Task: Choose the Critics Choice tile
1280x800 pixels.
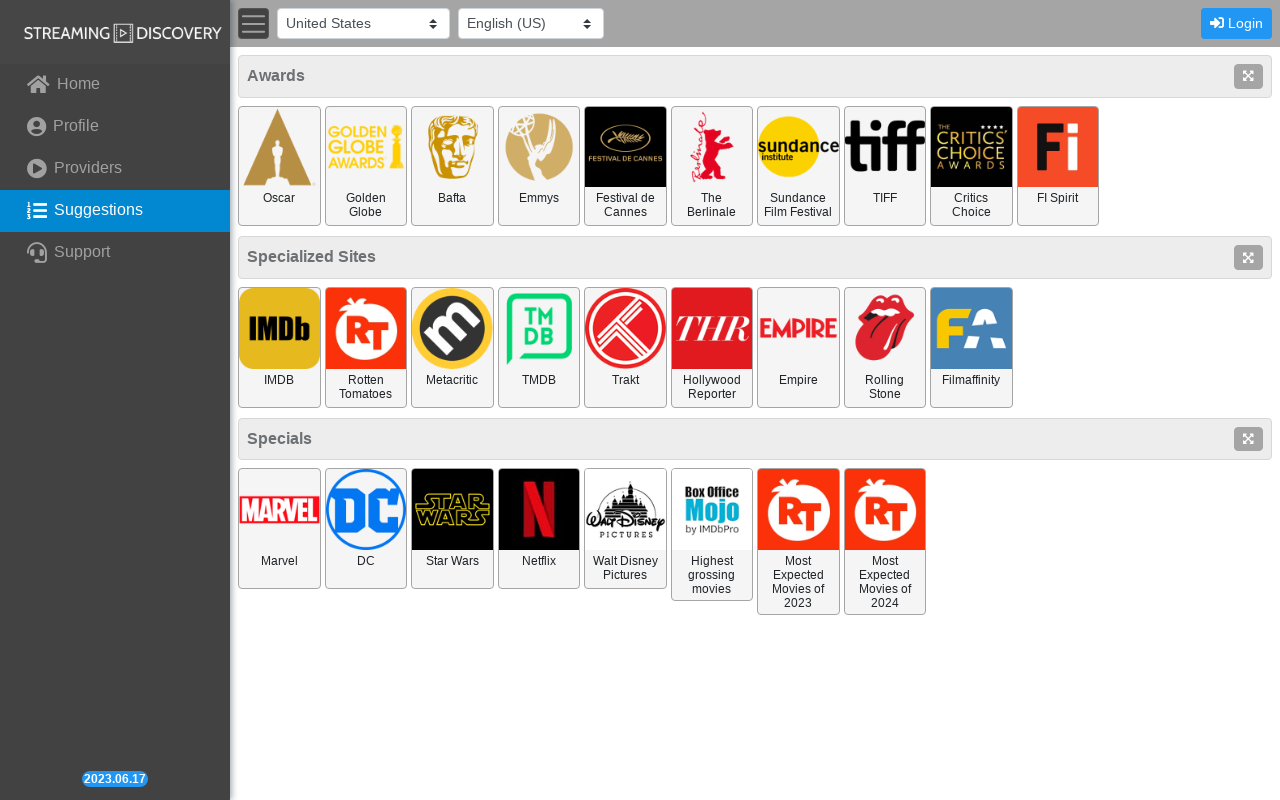Action: (971, 166)
